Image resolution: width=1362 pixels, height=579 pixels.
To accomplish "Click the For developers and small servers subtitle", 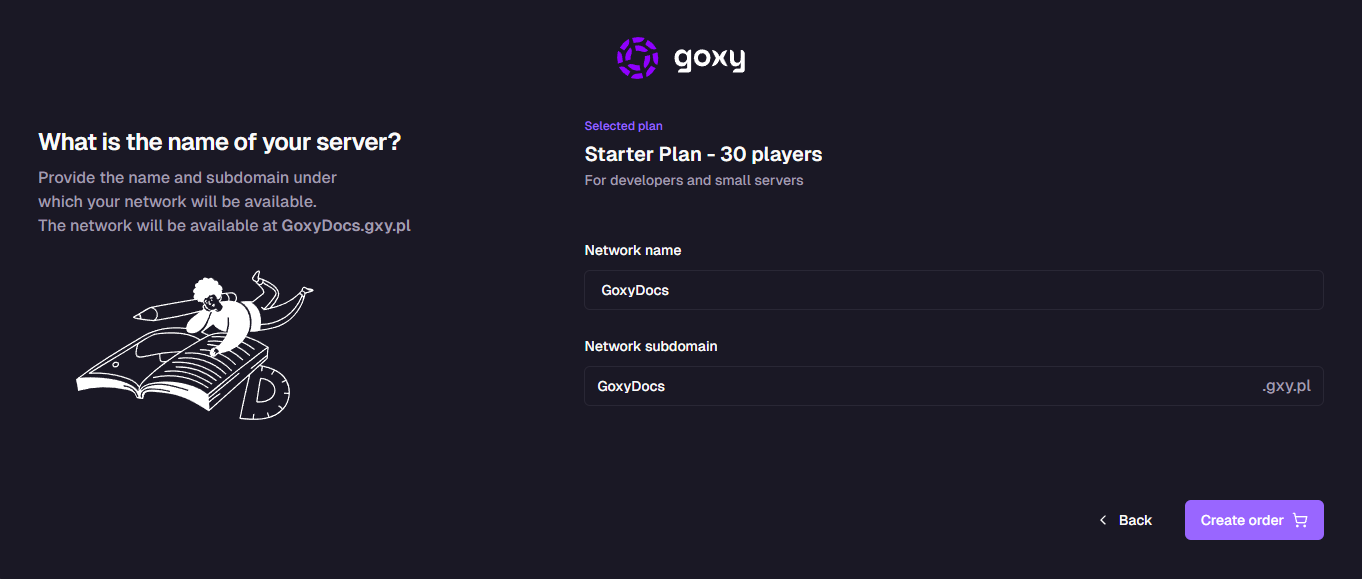I will 694,180.
